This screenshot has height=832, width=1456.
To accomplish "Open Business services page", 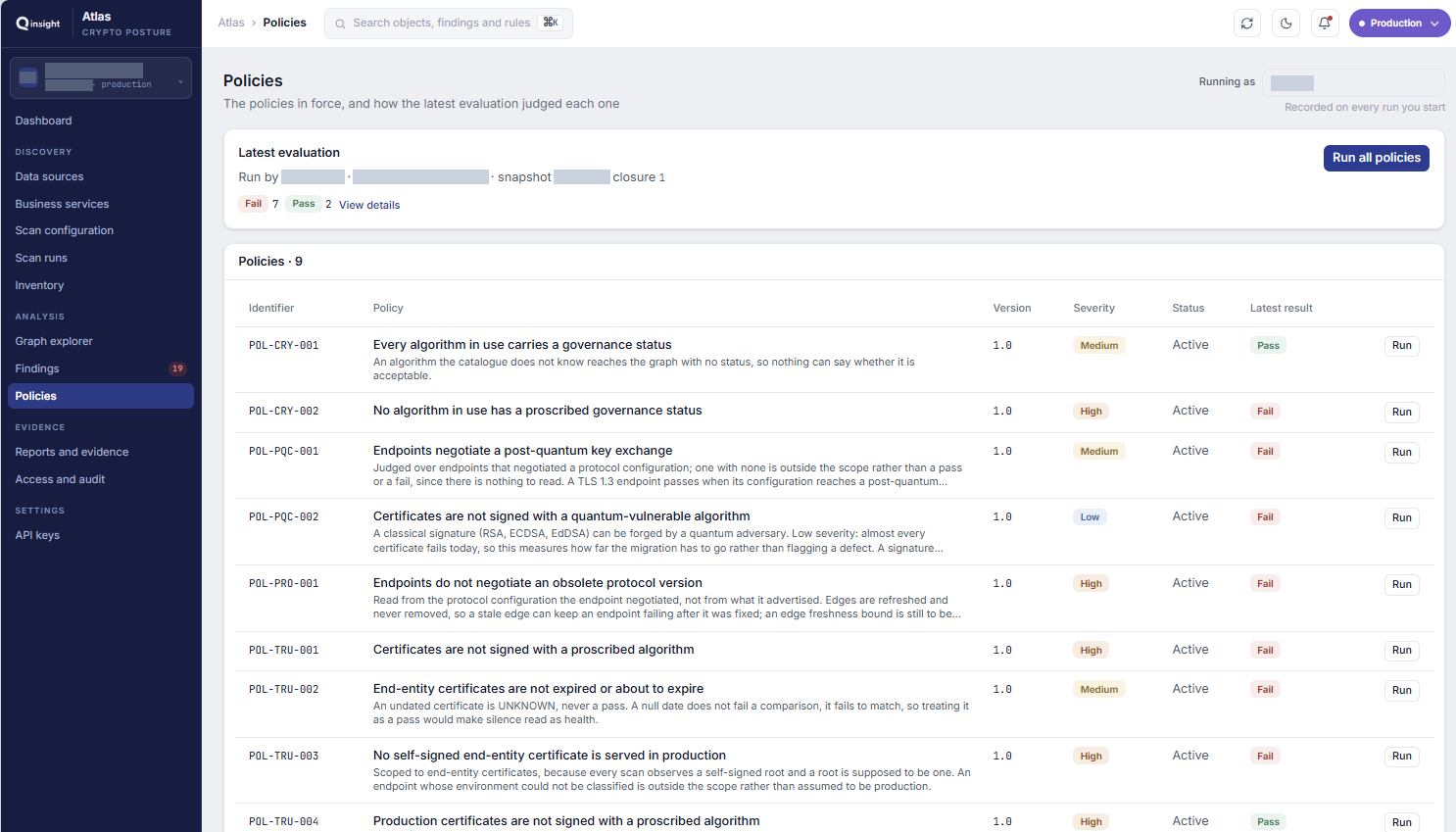I will [101, 204].
